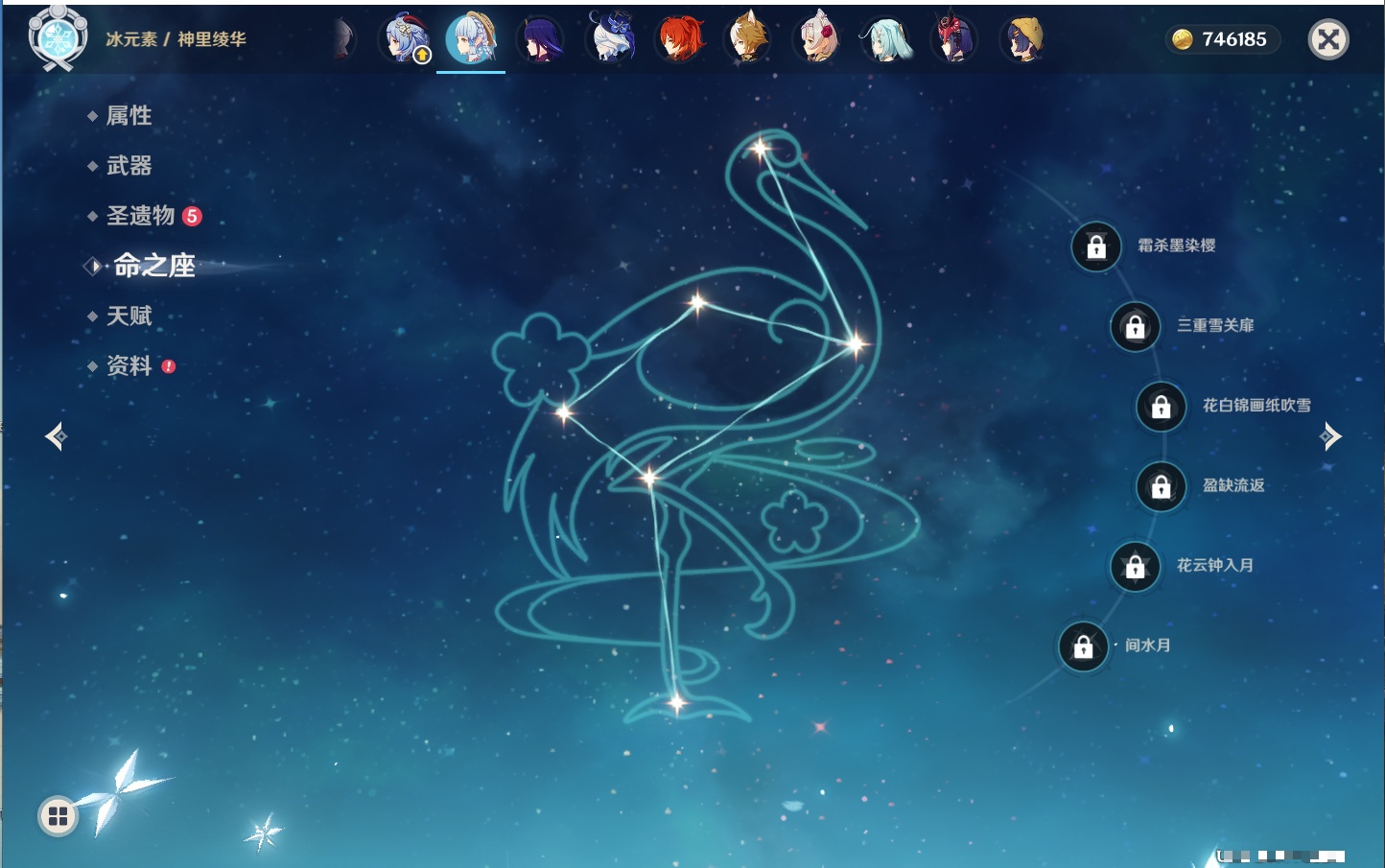
Task: Open constellation label 盈缺流返
Action: click(1233, 485)
